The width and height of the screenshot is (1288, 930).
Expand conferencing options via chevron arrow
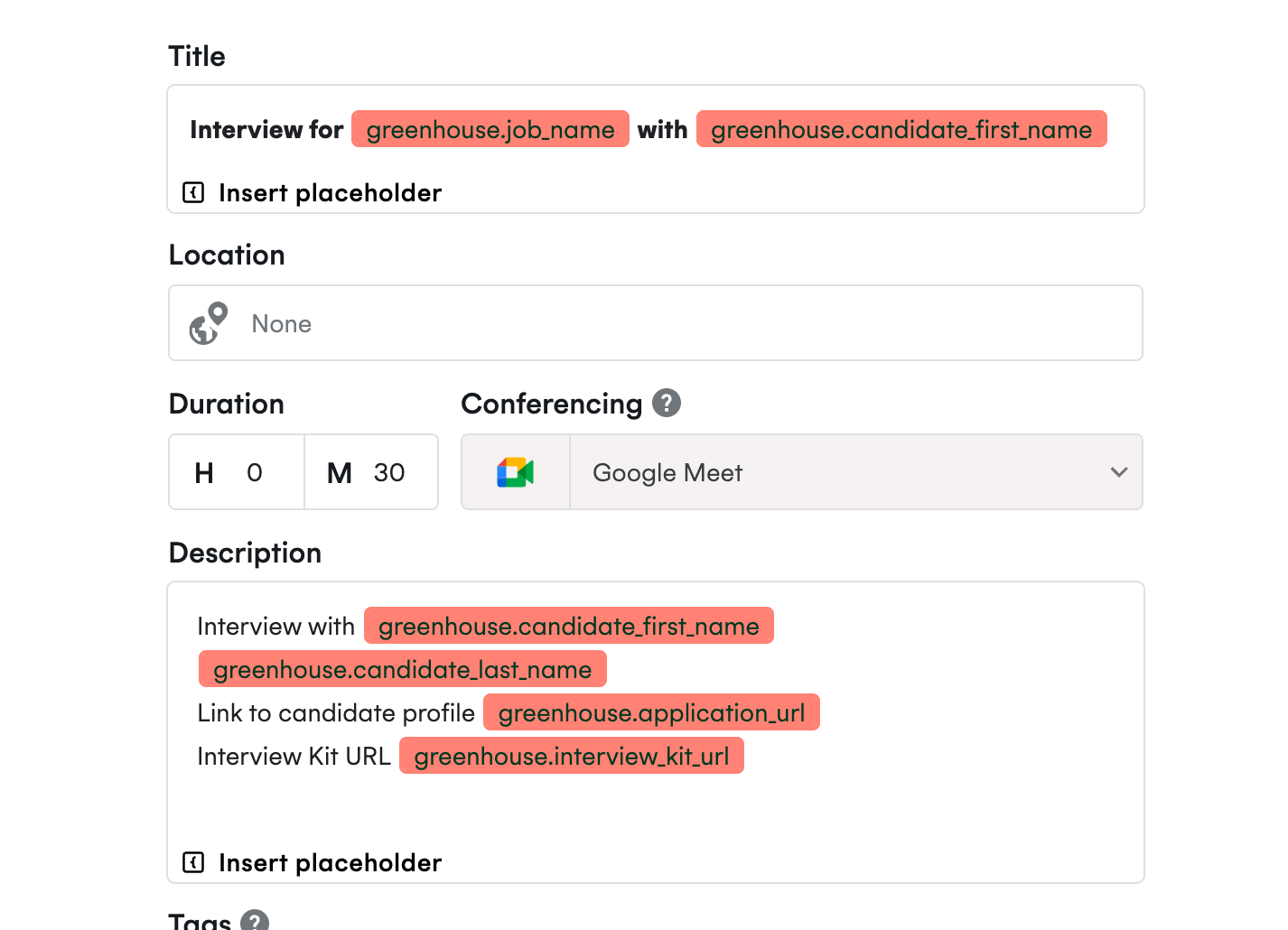[x=1119, y=472]
